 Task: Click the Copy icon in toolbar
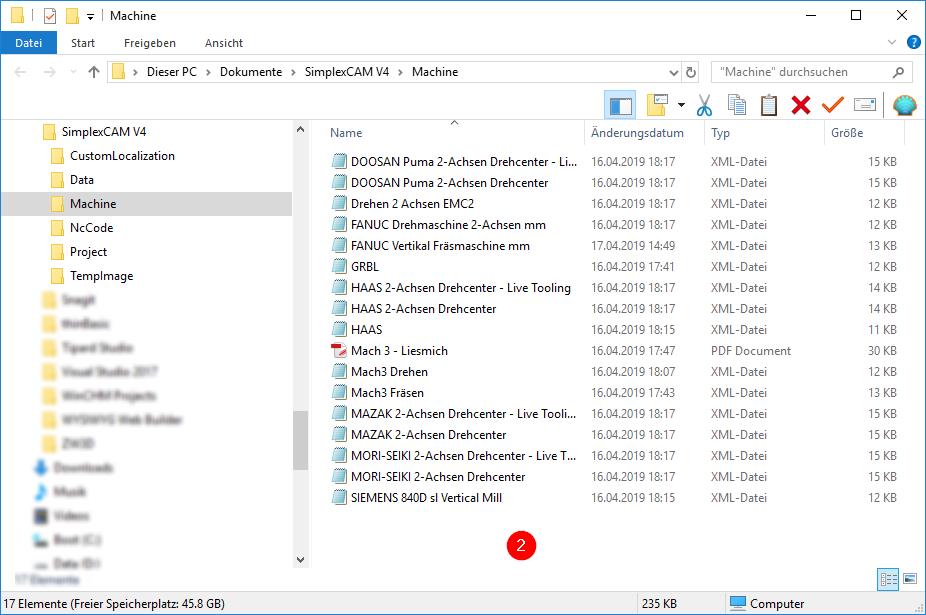tap(737, 105)
